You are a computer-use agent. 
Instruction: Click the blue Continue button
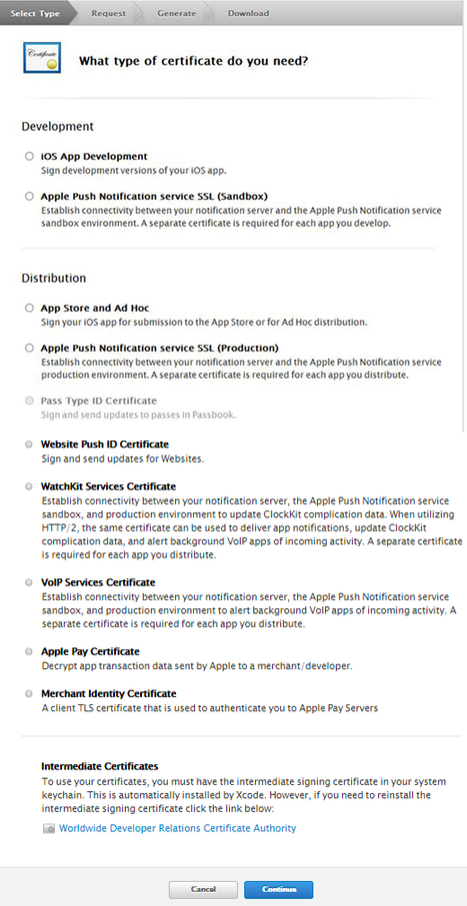click(x=279, y=889)
